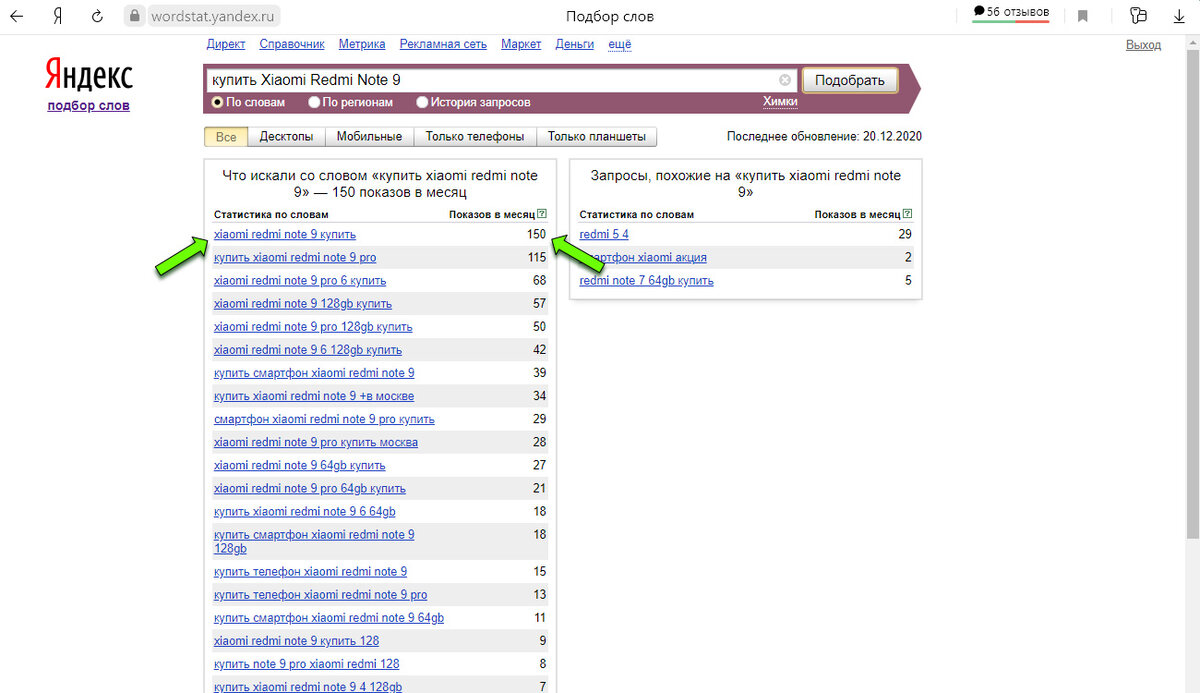
Task: Open query xiaomi redmi note 9 купить
Action: pyautogui.click(x=285, y=234)
